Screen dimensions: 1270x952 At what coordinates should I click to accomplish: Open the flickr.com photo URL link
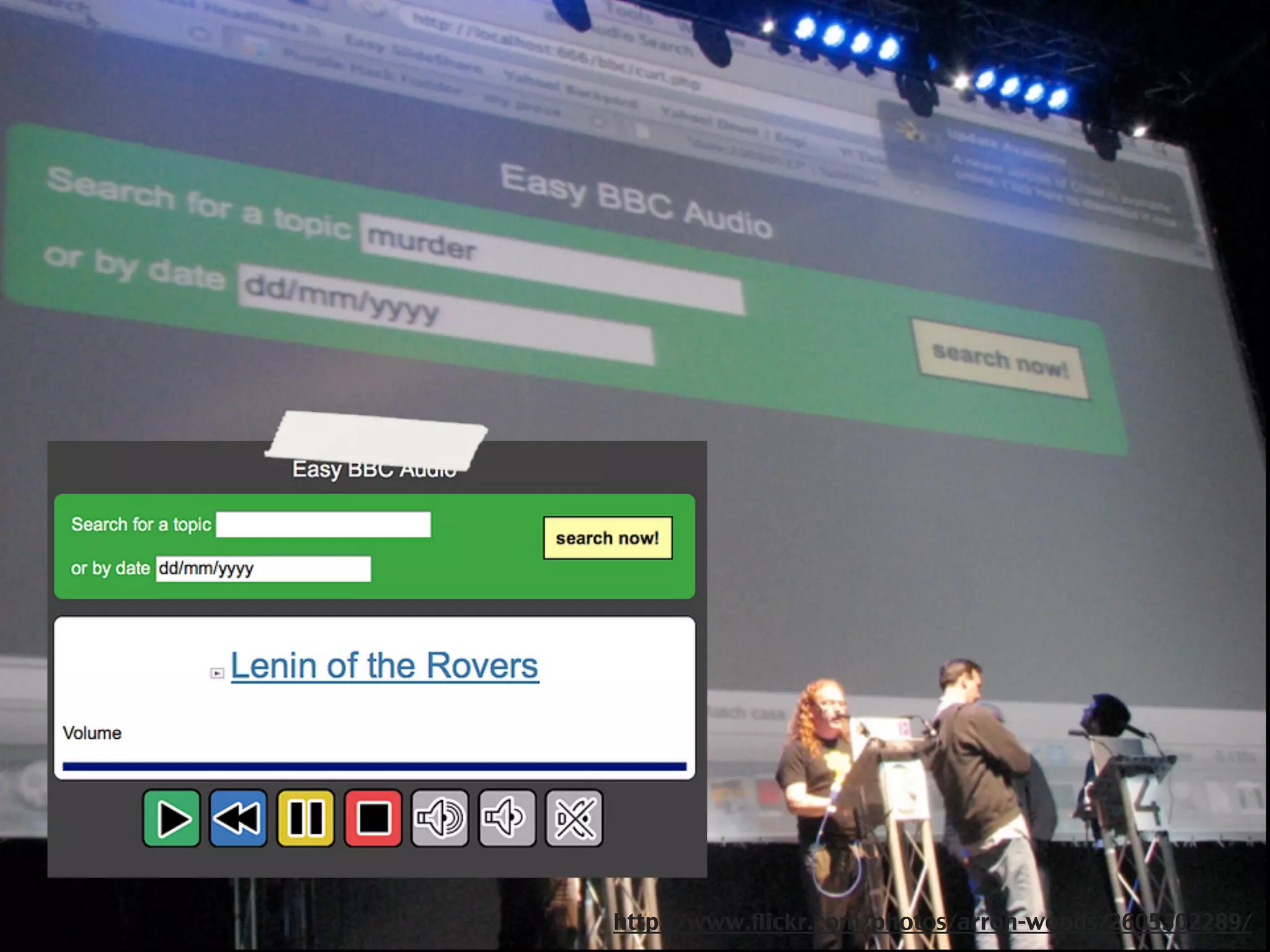click(x=931, y=922)
